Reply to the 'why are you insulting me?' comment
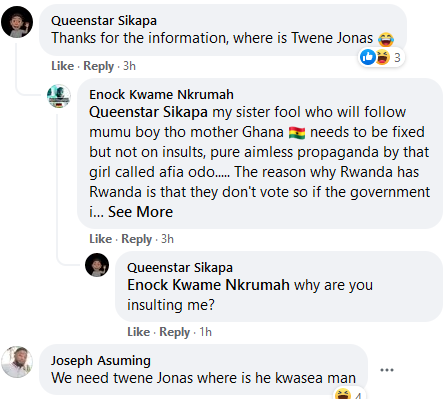The height and width of the screenshot is (399, 444). [175, 332]
